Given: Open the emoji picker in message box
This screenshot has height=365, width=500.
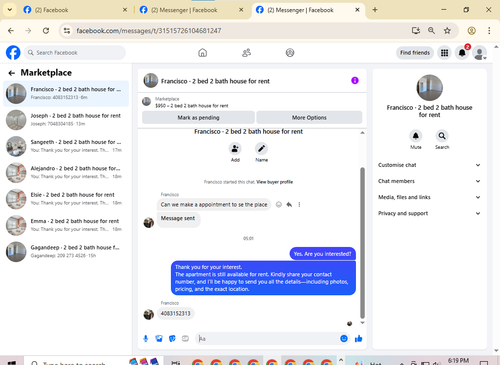Looking at the screenshot, I should 344,339.
